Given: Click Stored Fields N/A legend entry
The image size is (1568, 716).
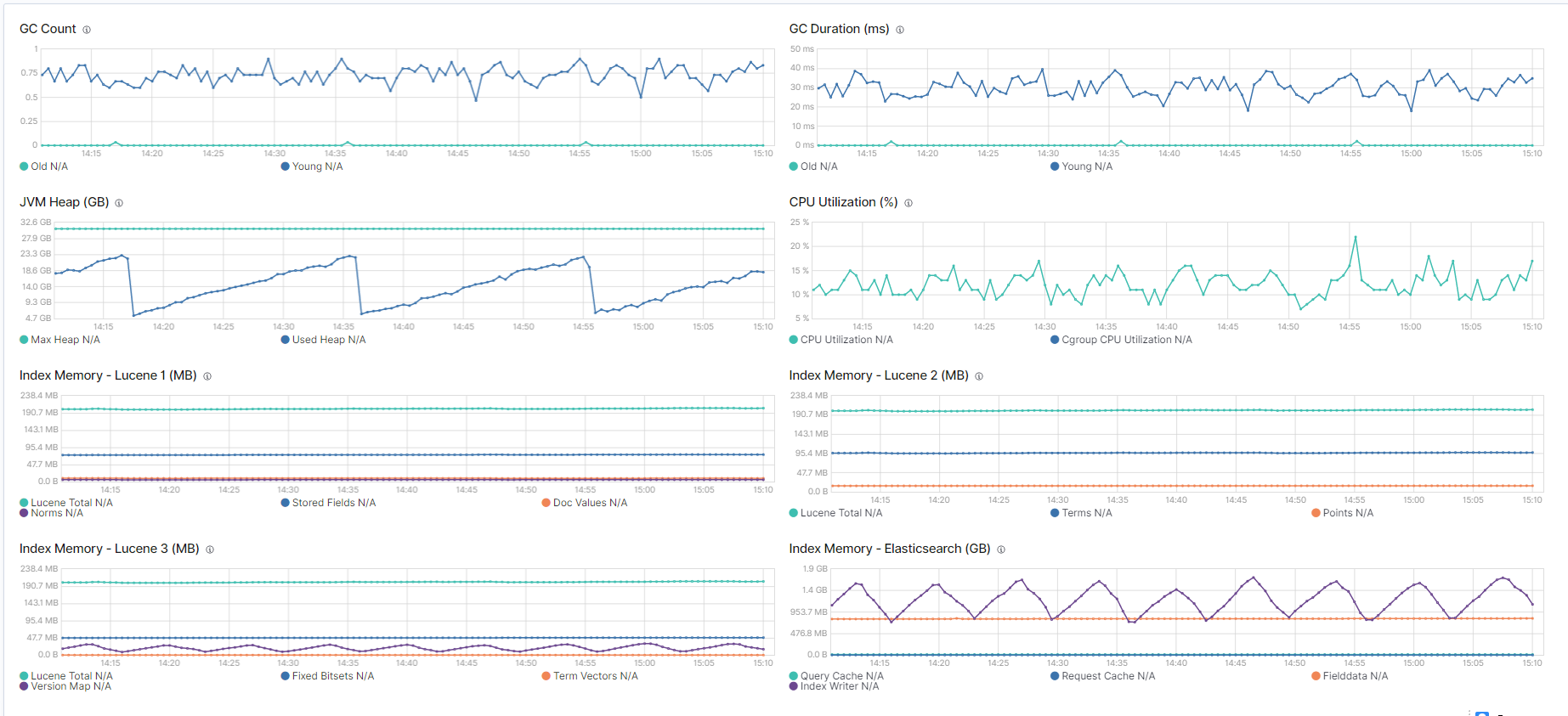Looking at the screenshot, I should click(329, 503).
